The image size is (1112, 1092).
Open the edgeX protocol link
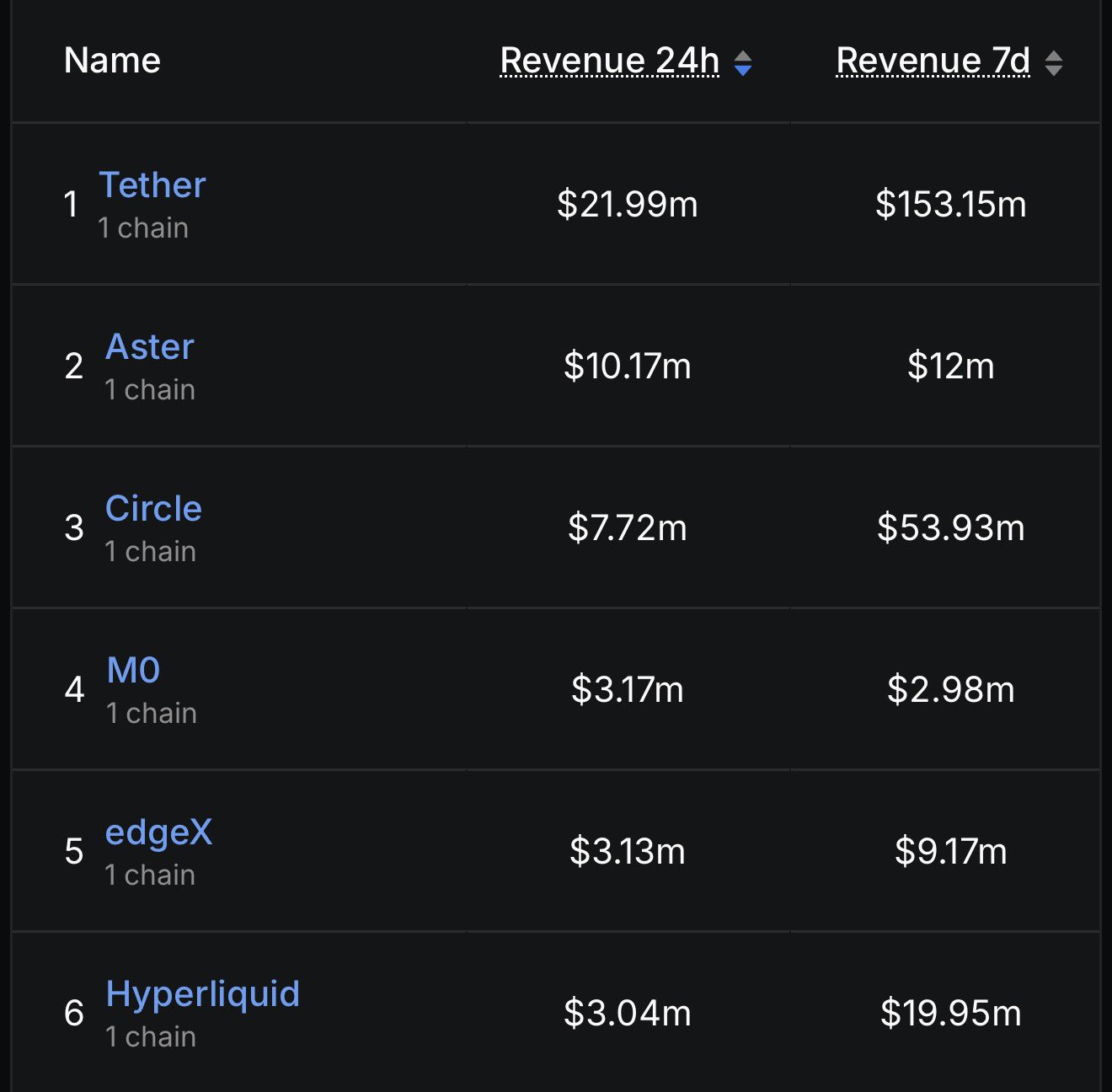(158, 832)
